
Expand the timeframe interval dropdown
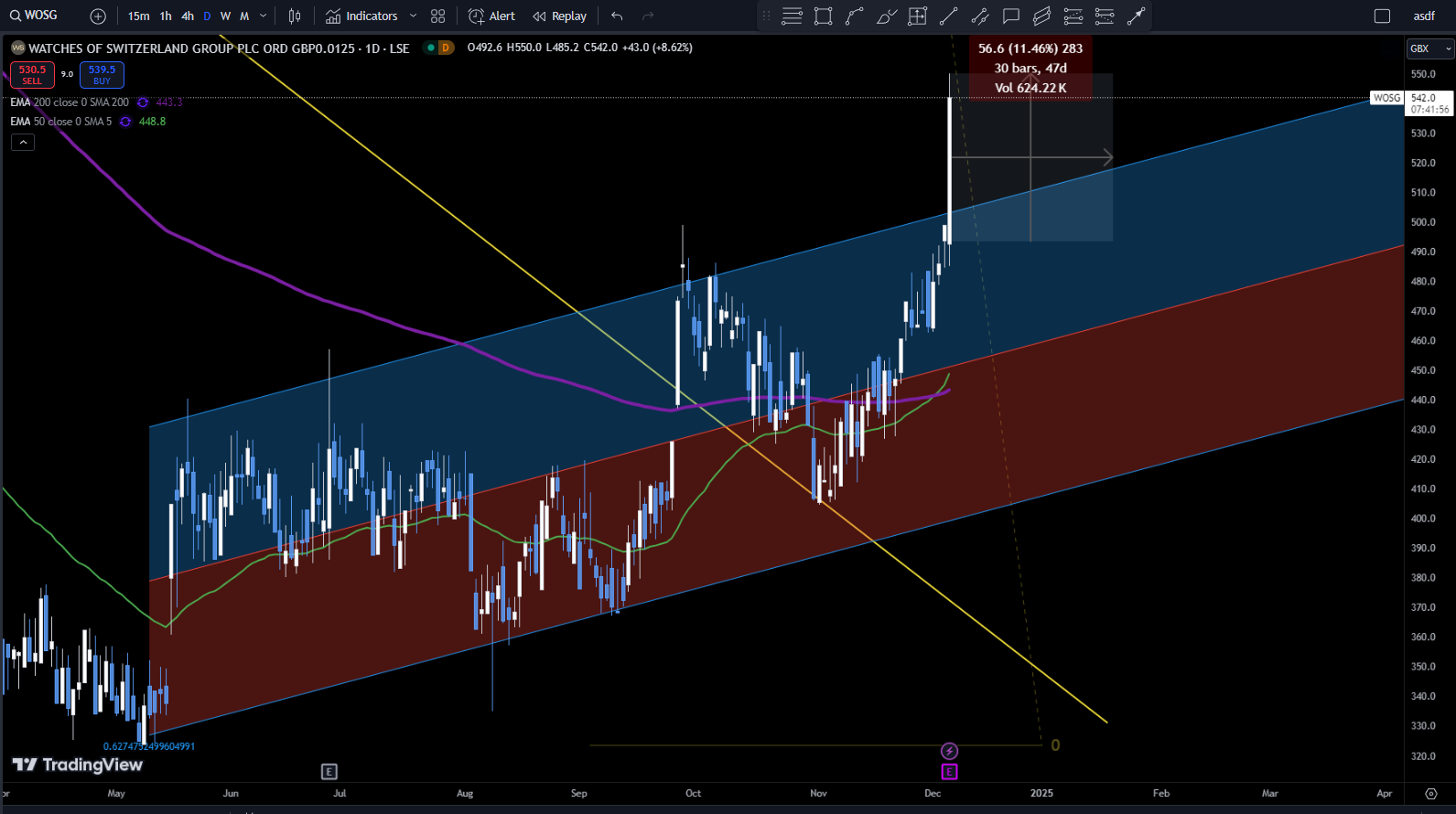[x=264, y=16]
